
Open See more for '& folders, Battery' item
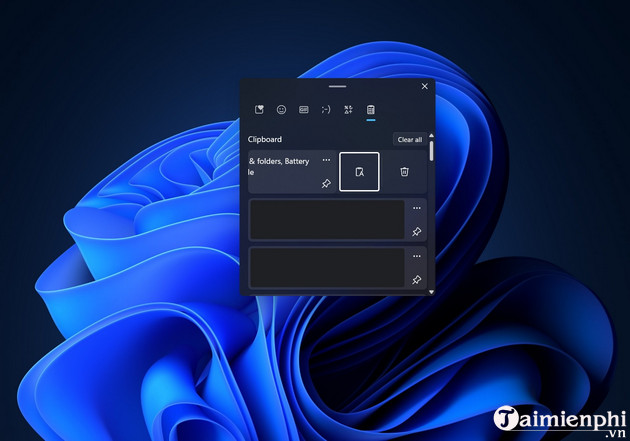pyautogui.click(x=326, y=160)
